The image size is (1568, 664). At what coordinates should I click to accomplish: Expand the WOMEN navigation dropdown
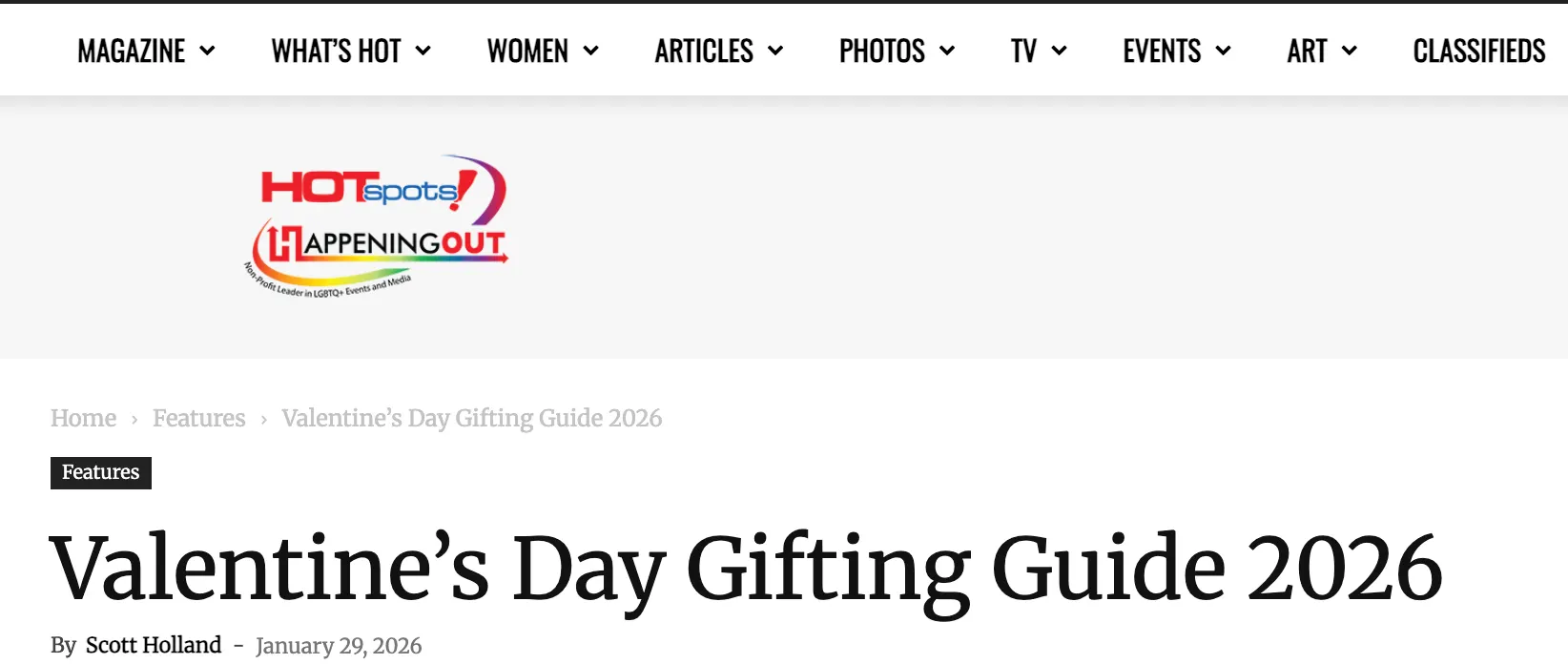tap(591, 51)
